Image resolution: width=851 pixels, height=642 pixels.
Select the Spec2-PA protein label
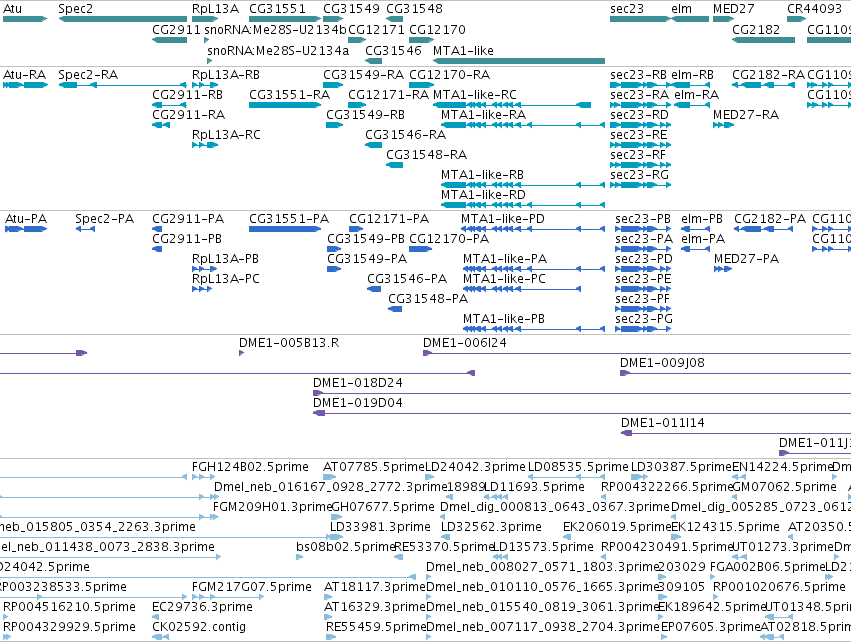point(105,219)
